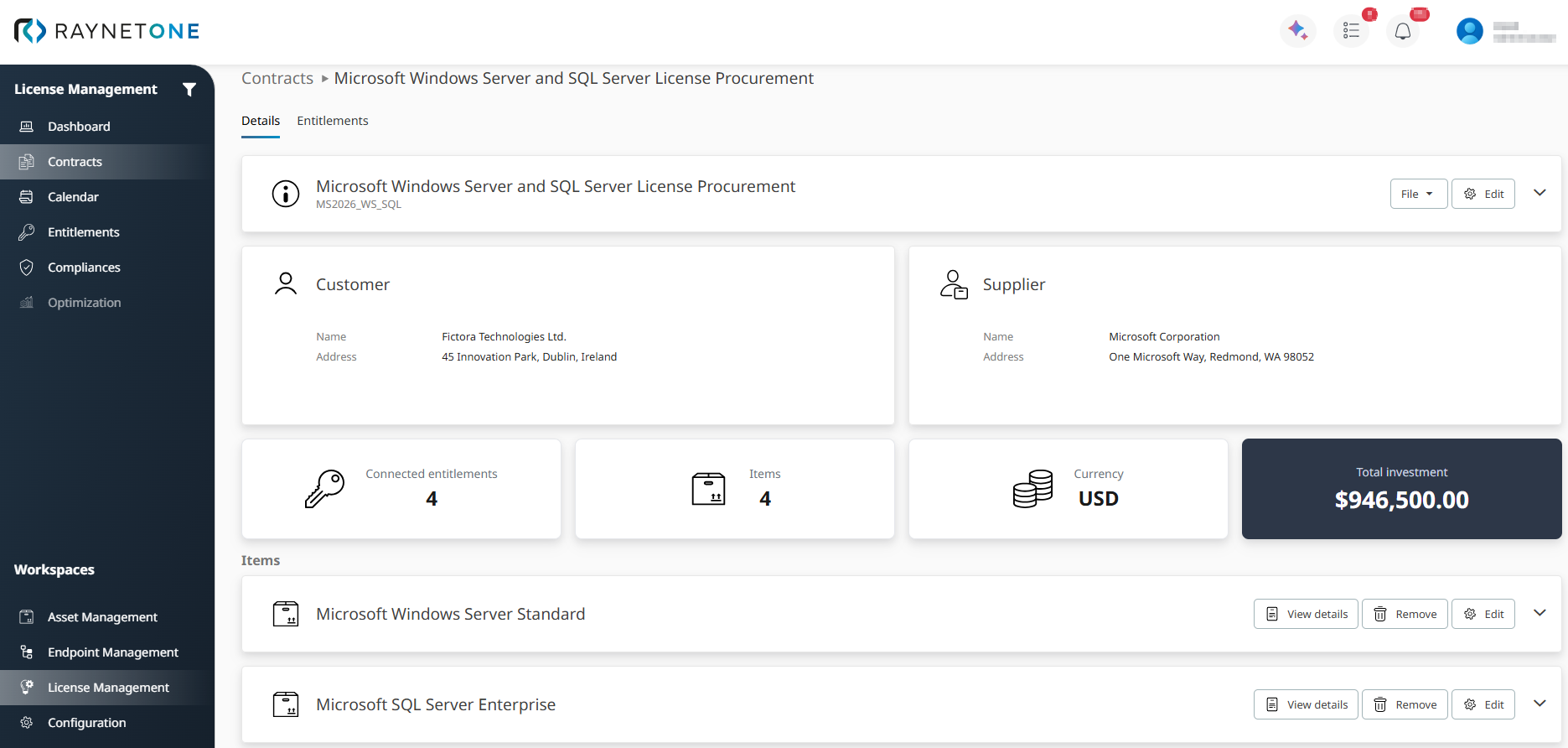Open the user profile avatar
Screen dimensions: 1568x748
(1470, 31)
